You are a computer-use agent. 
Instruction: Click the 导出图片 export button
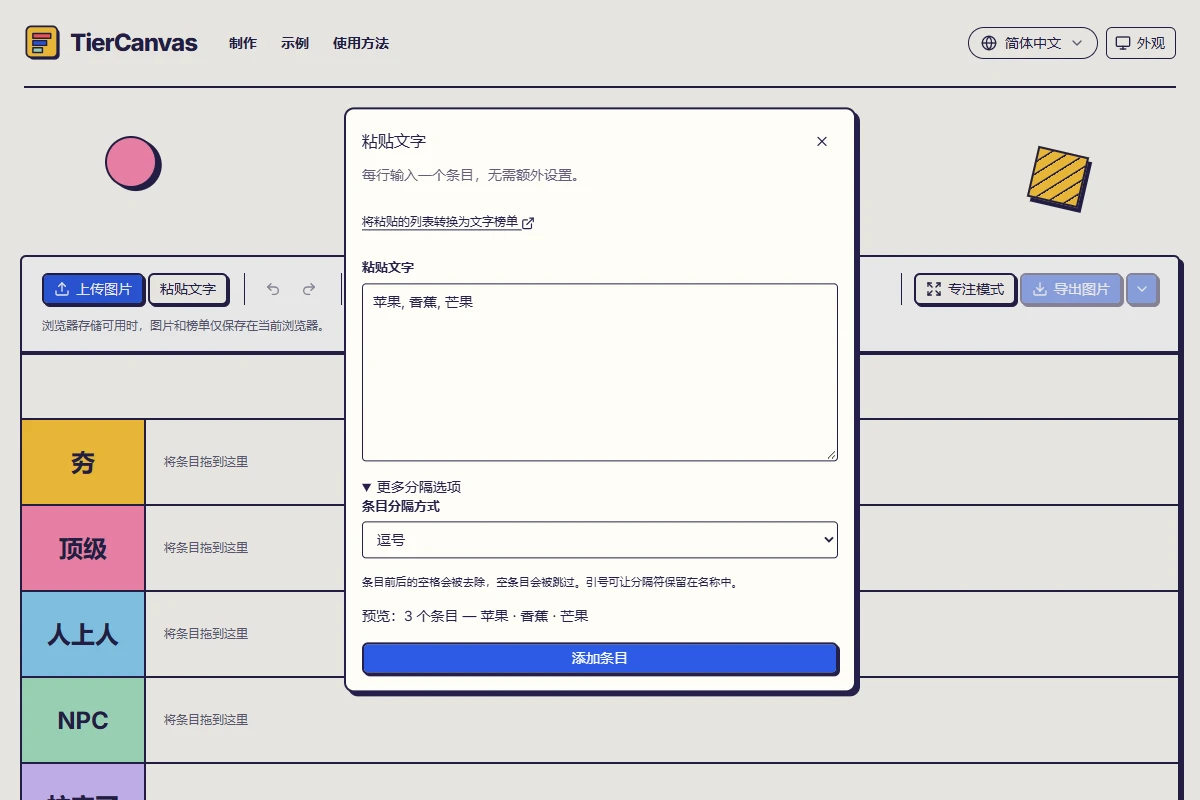1071,289
